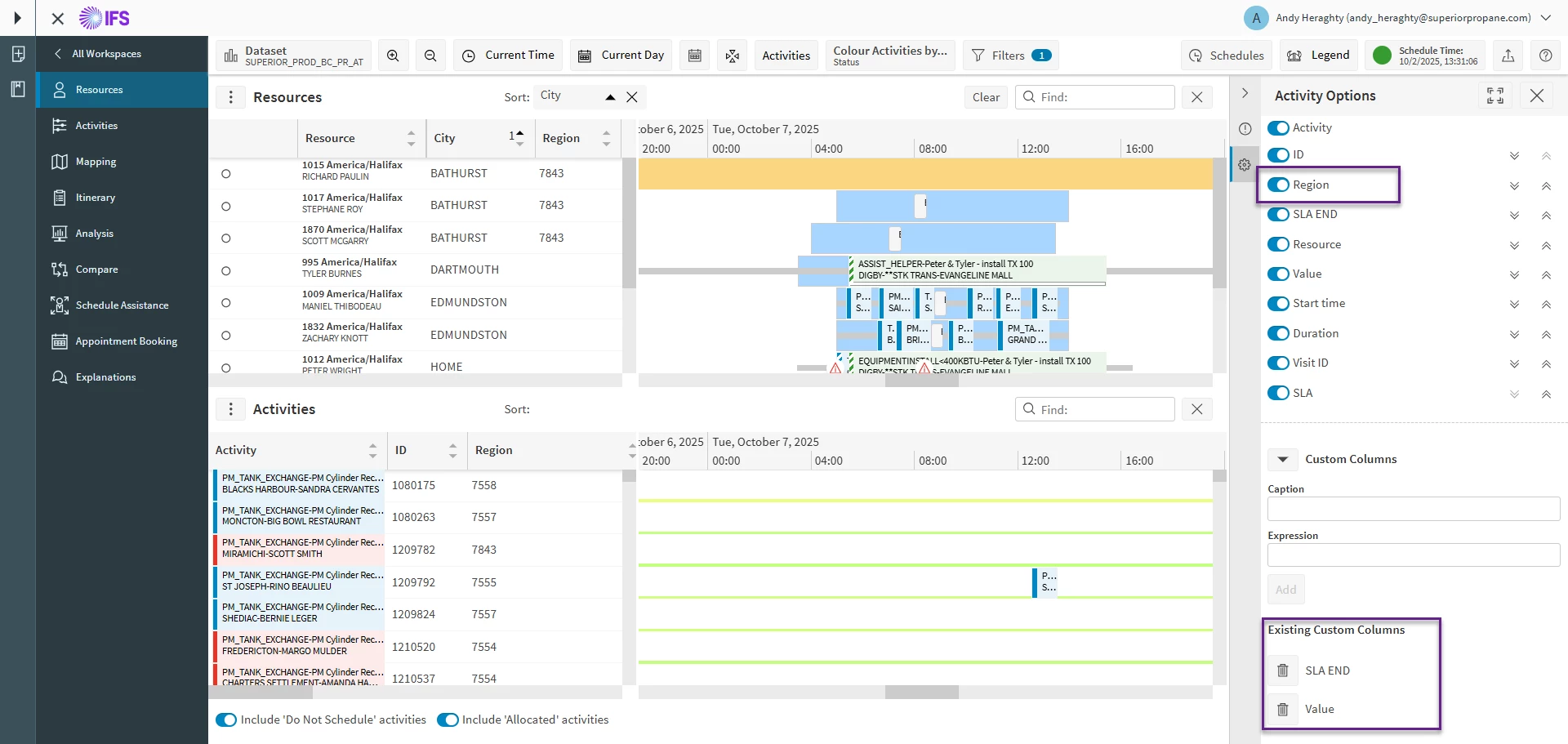Open the Colour Activities by Status dropdown
The image size is (1568, 744).
click(889, 56)
